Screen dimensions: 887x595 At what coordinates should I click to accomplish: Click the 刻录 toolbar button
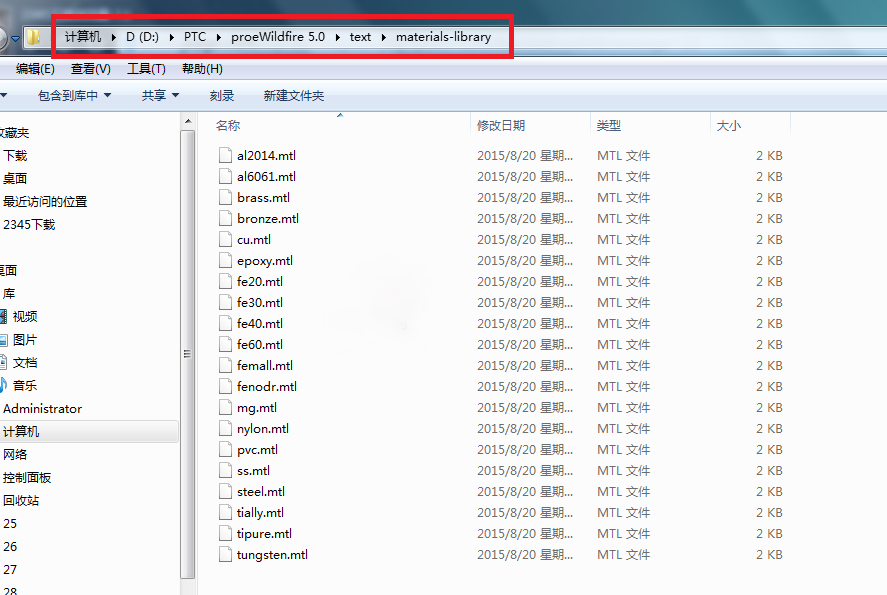[x=221, y=96]
